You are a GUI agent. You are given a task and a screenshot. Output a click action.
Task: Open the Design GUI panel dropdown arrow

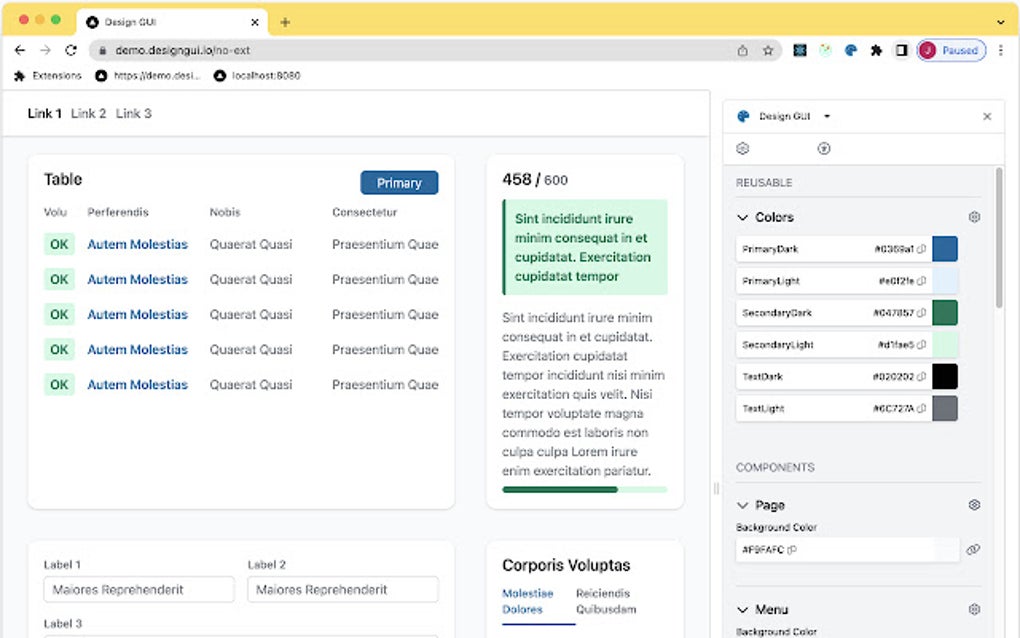click(827, 116)
